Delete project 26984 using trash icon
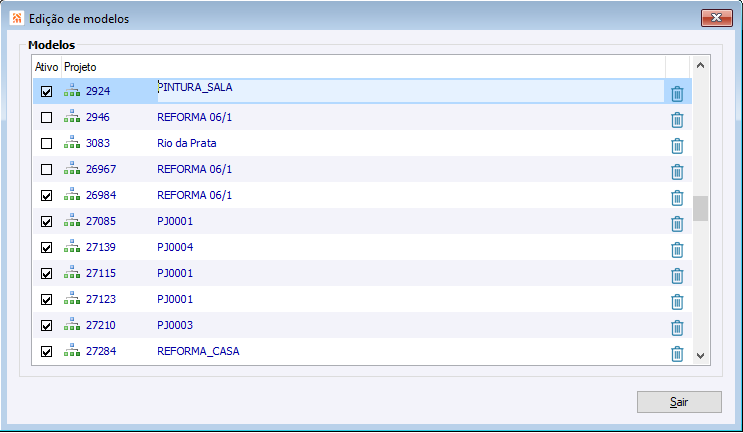Viewport: 743px width, 433px height. click(677, 198)
